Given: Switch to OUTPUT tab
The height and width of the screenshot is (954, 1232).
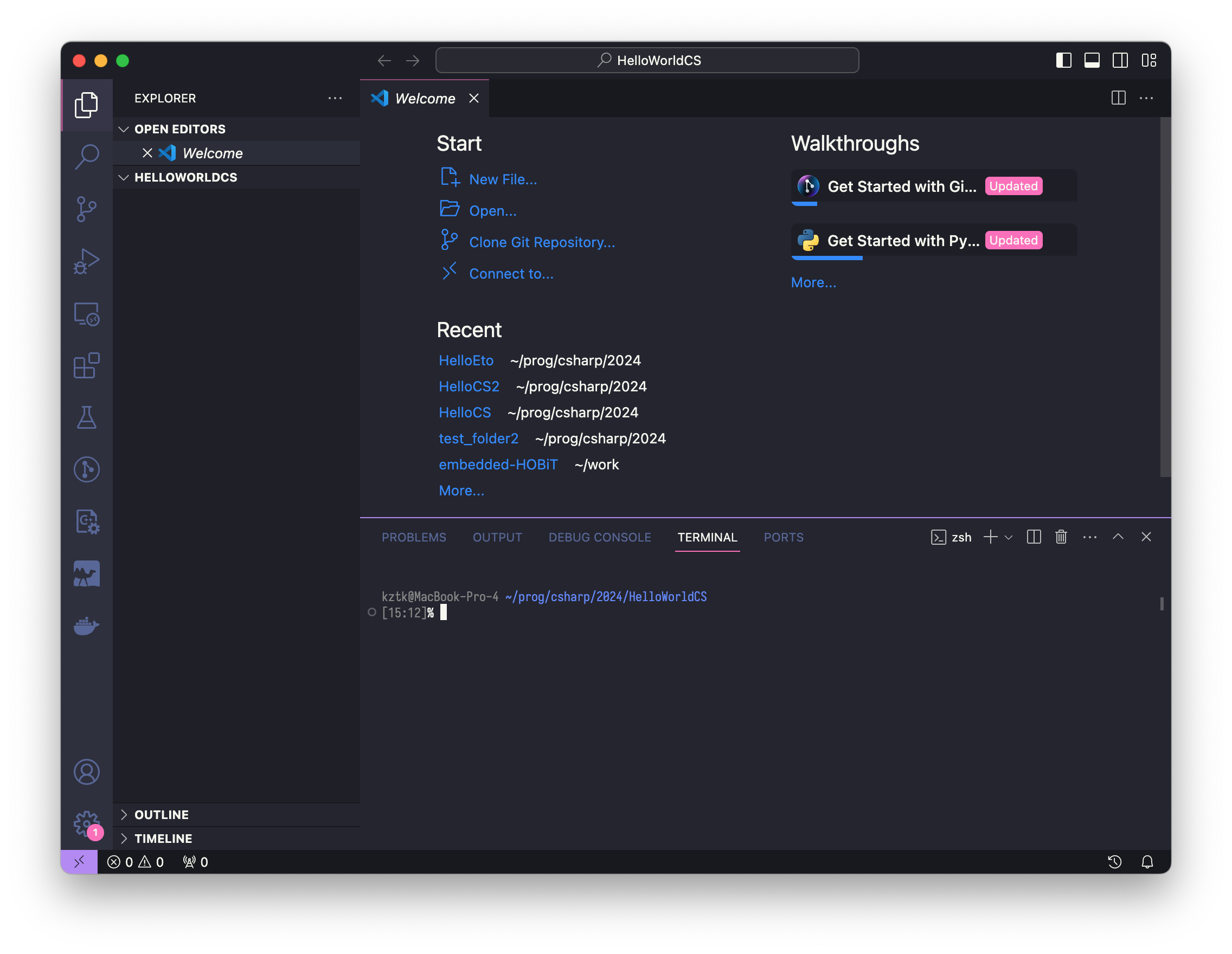Looking at the screenshot, I should [x=497, y=537].
